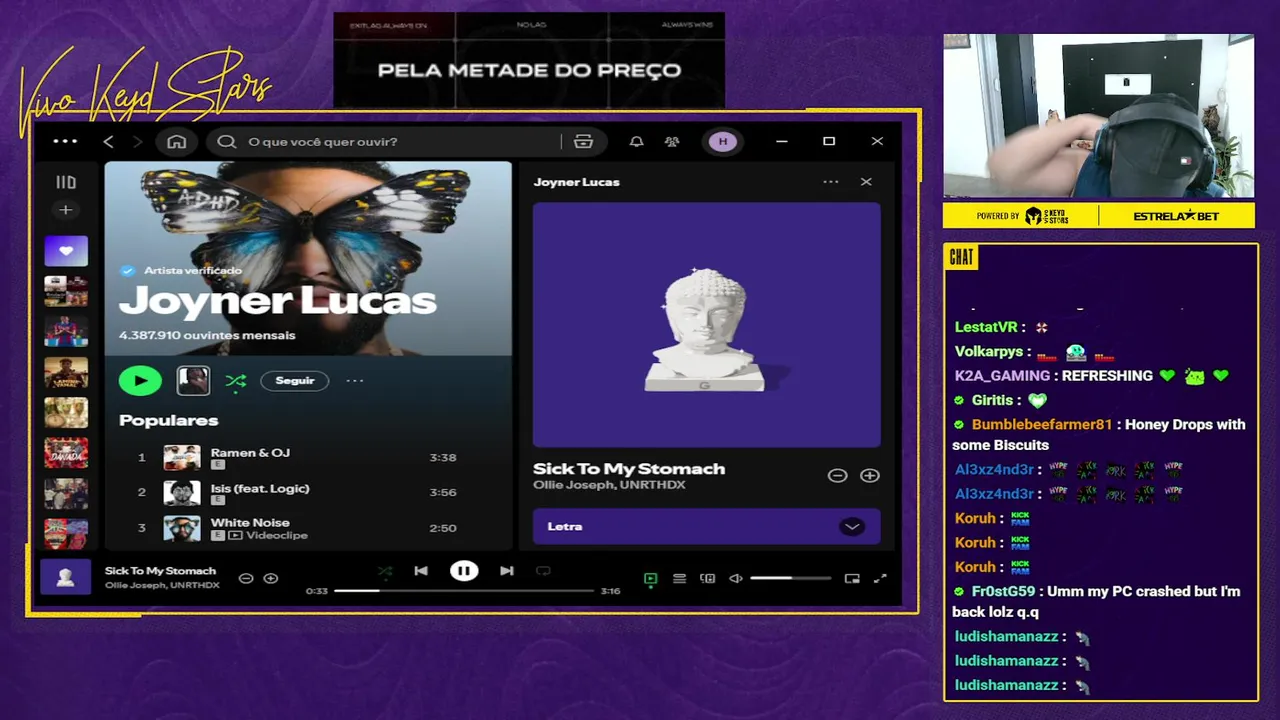This screenshot has height=720, width=1280.
Task: Open artist pick thumbnail next to play
Action: 193,380
